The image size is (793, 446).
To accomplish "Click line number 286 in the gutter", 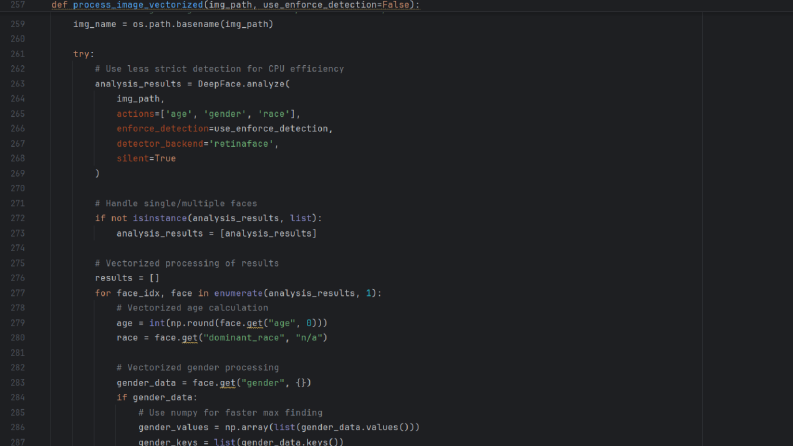I will [x=18, y=427].
